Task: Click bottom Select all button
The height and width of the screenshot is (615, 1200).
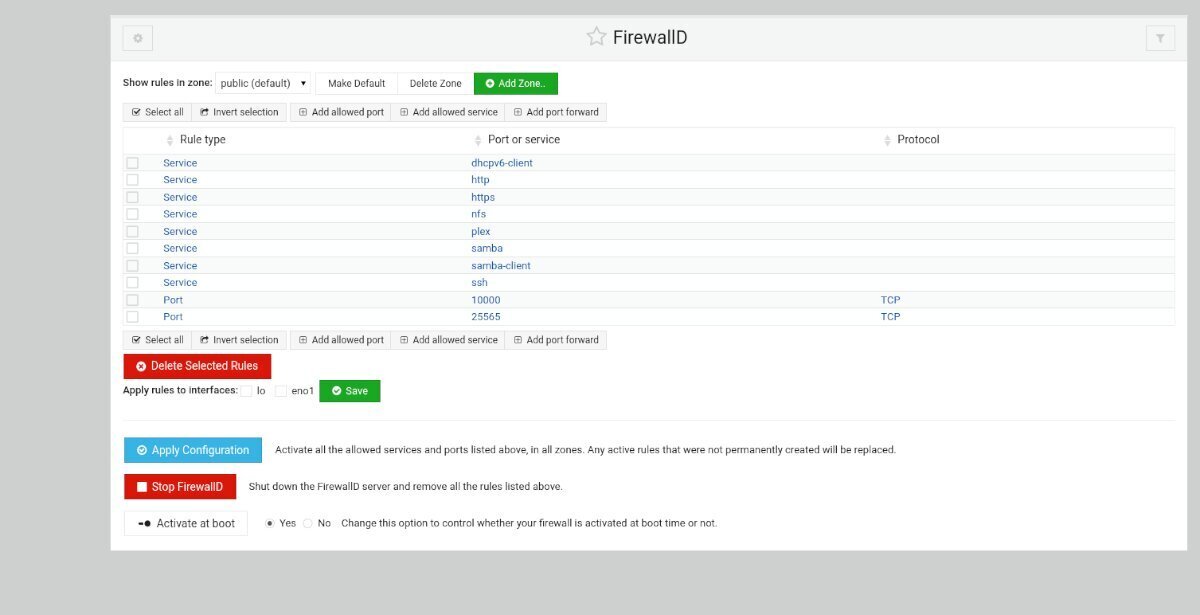Action: coord(157,340)
